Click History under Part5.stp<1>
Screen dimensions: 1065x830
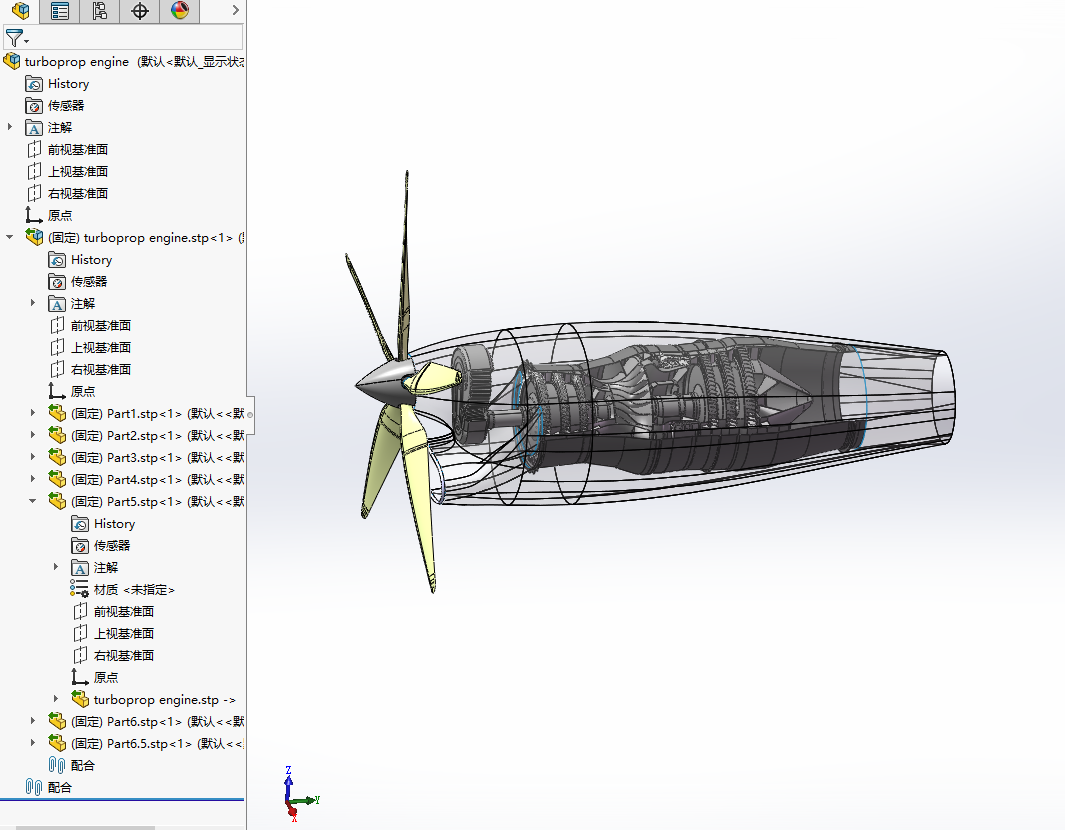[103, 524]
